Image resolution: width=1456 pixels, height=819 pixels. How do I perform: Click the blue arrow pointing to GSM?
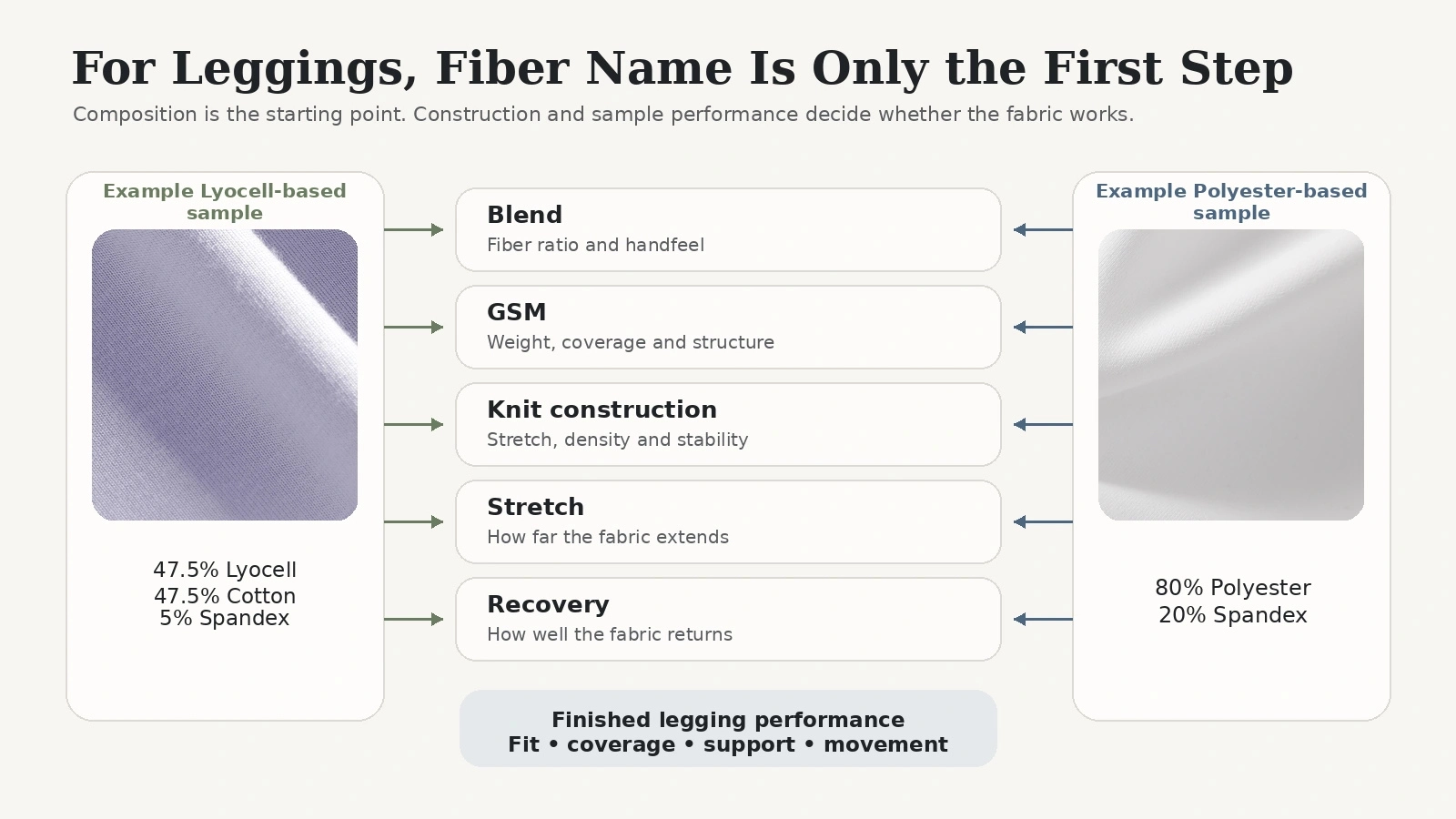[1043, 327]
